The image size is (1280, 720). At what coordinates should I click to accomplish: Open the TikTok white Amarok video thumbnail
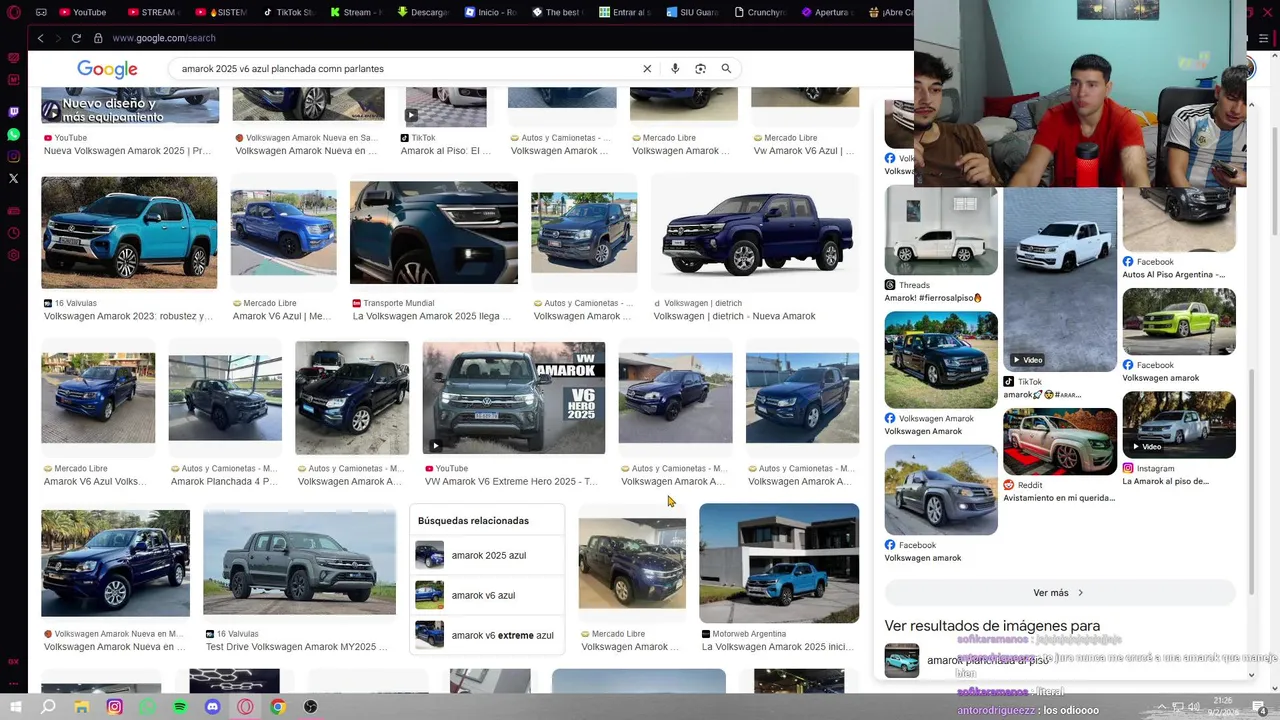(x=1060, y=279)
